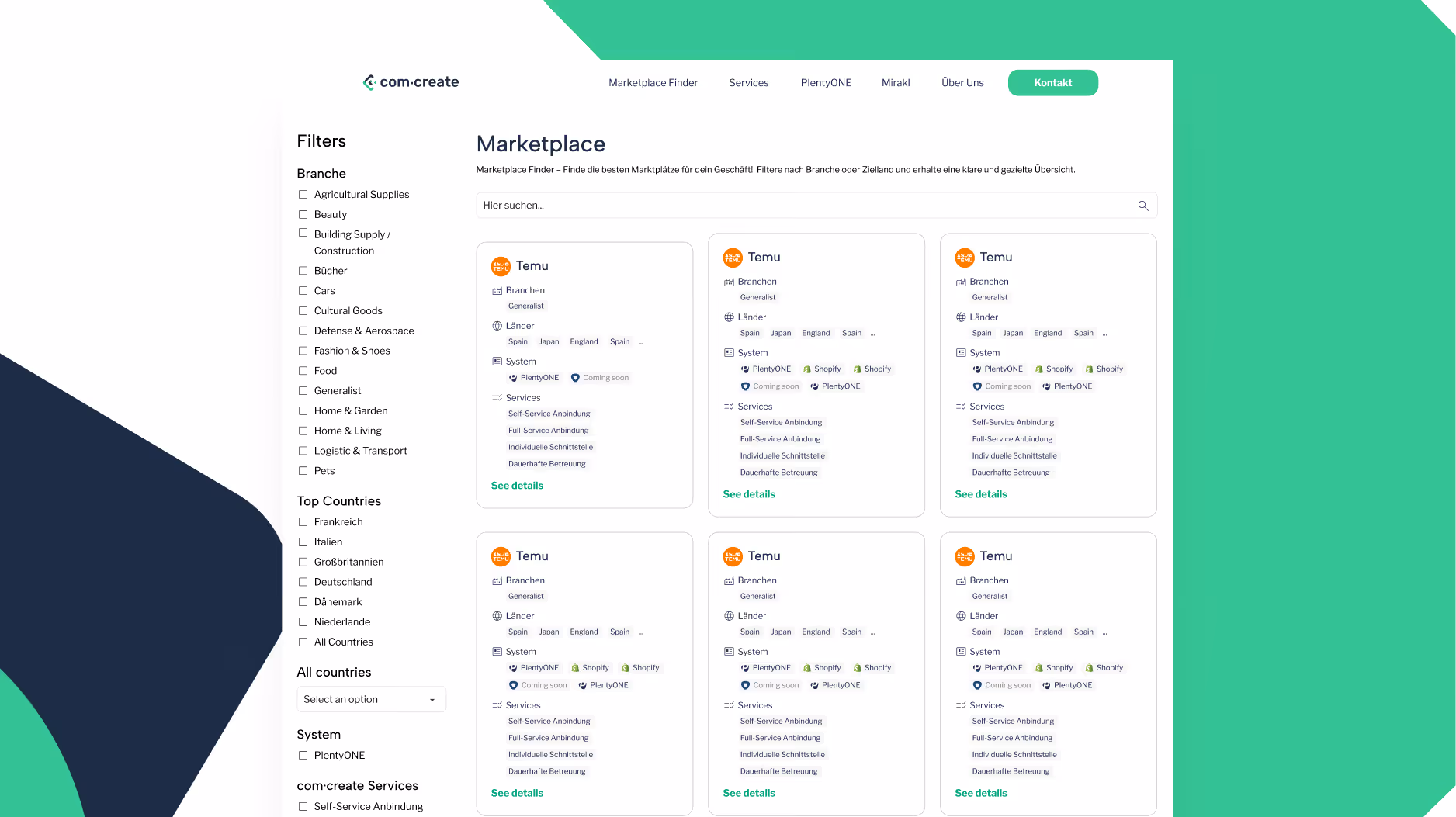Go to PlentyONE nav item

[x=826, y=83]
